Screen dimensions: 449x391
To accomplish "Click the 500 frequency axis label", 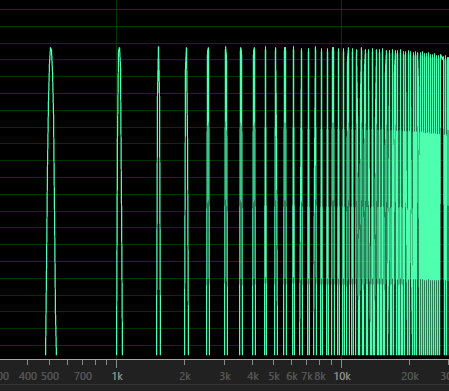I will point(50,376).
